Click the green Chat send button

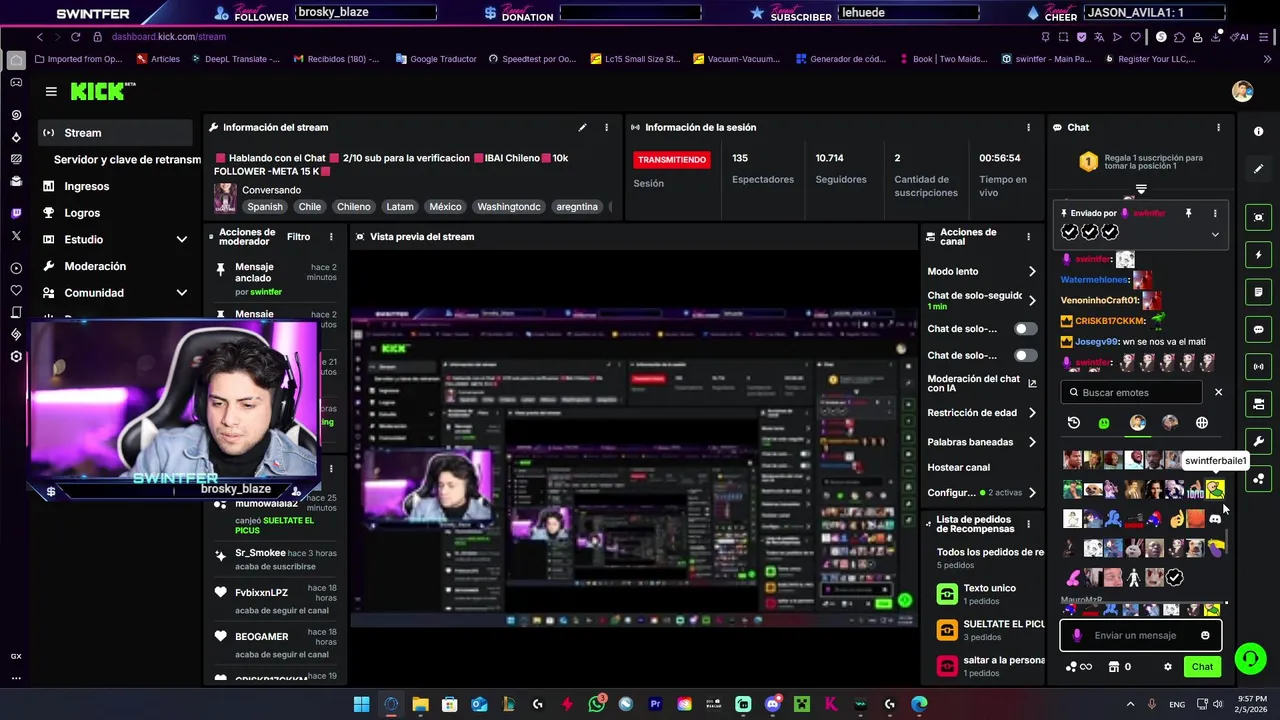(x=1202, y=667)
